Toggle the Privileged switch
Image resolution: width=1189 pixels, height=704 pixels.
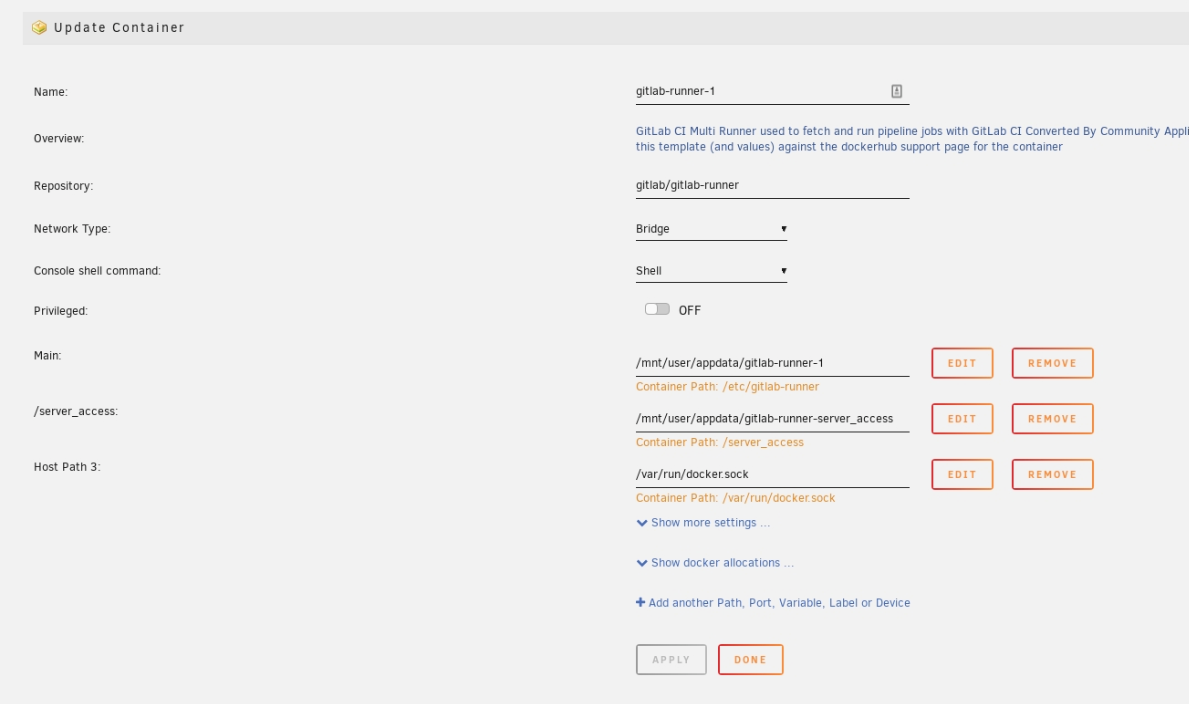point(657,310)
